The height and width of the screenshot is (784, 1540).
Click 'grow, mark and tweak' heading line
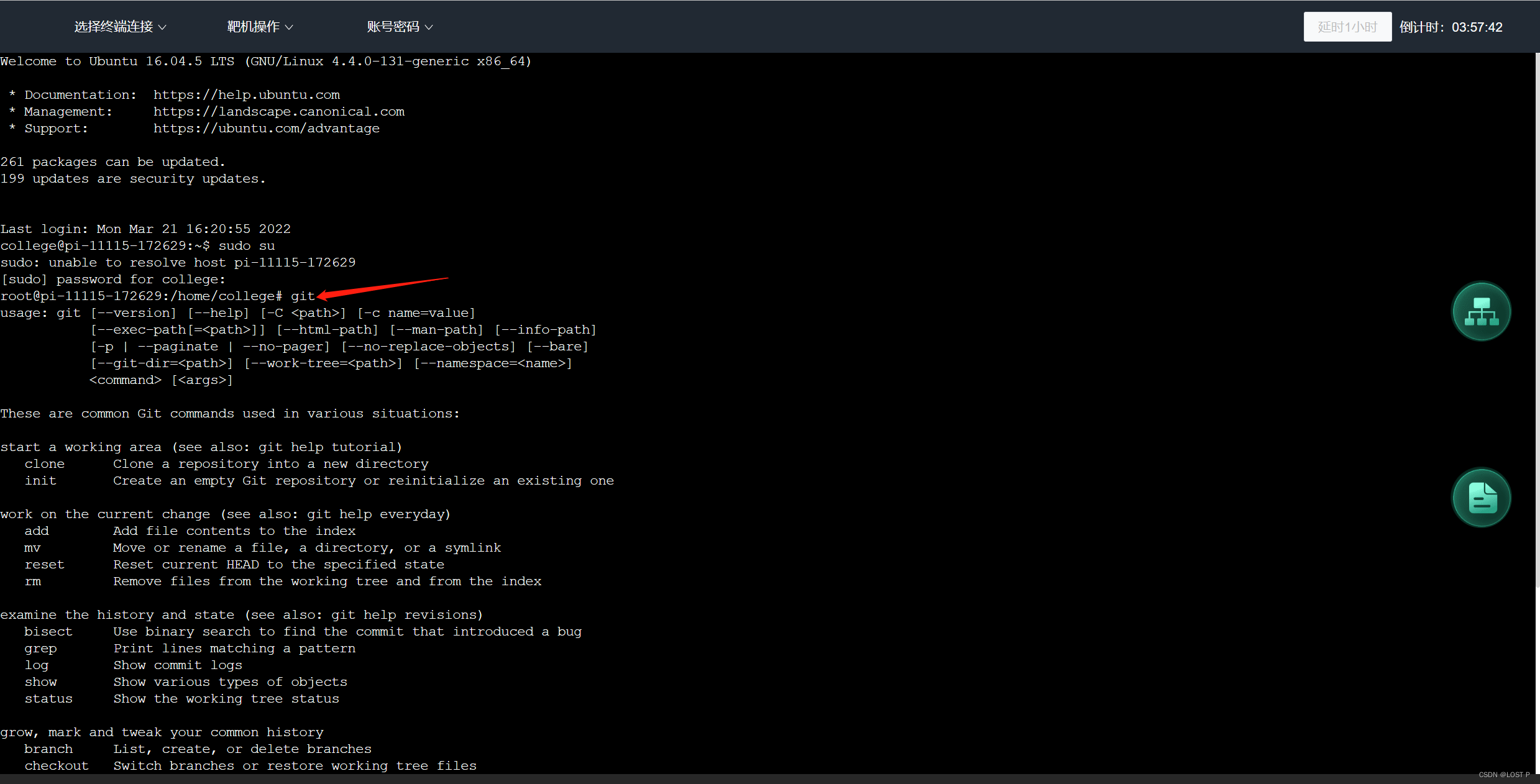coord(162,732)
